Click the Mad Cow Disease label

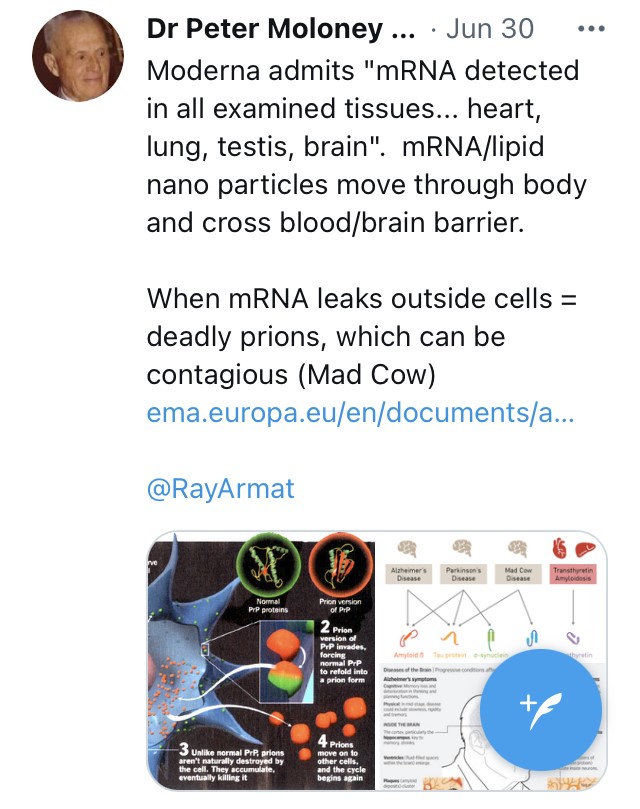pos(517,573)
